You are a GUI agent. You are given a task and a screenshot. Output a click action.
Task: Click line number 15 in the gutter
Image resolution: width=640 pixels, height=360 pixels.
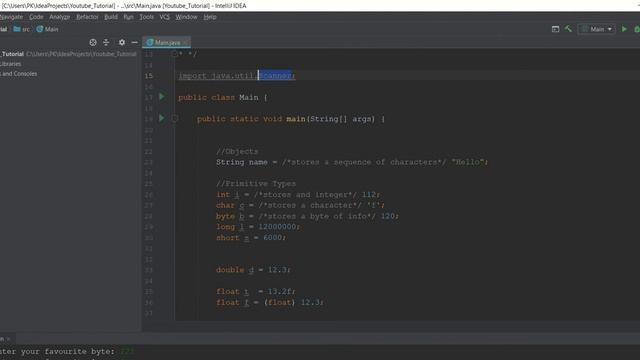pos(149,76)
